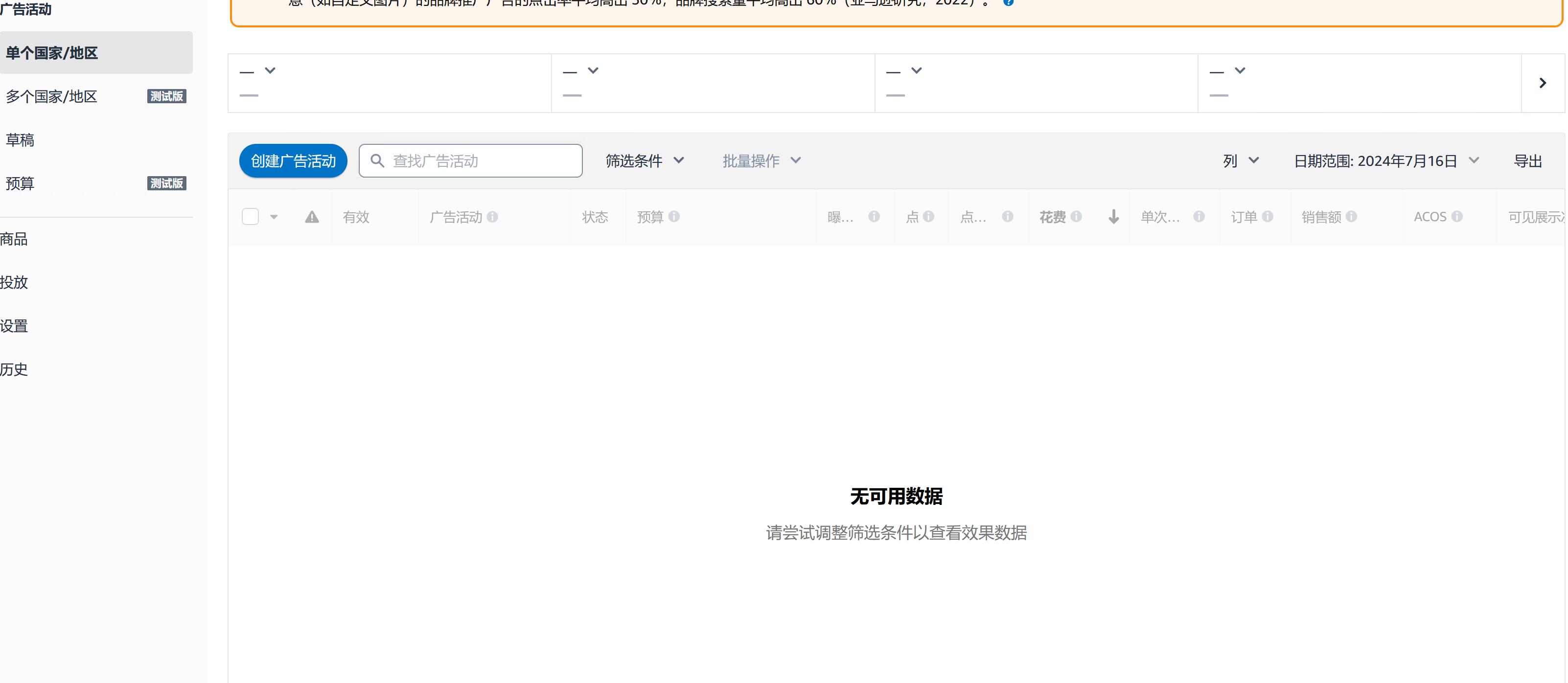Focus the 查找广告活动 search field
The height and width of the screenshot is (683, 1568).
tap(470, 160)
